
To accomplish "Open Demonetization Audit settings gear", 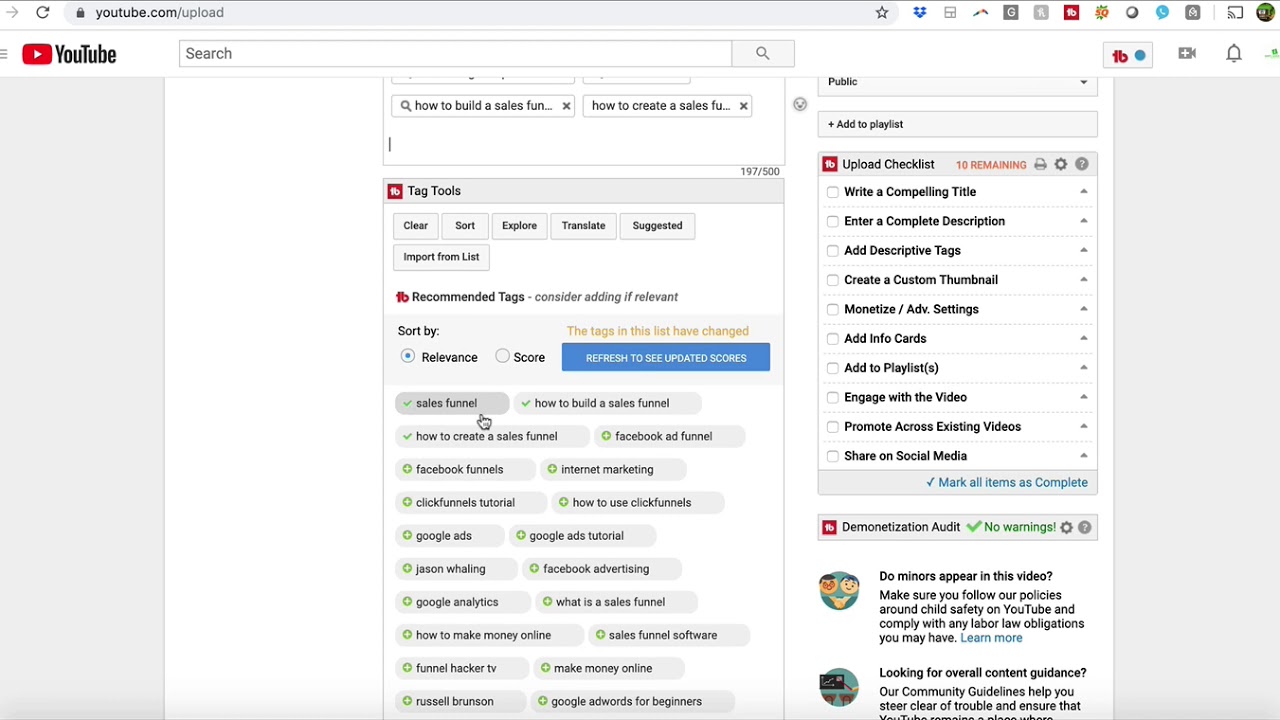I will point(1066,528).
